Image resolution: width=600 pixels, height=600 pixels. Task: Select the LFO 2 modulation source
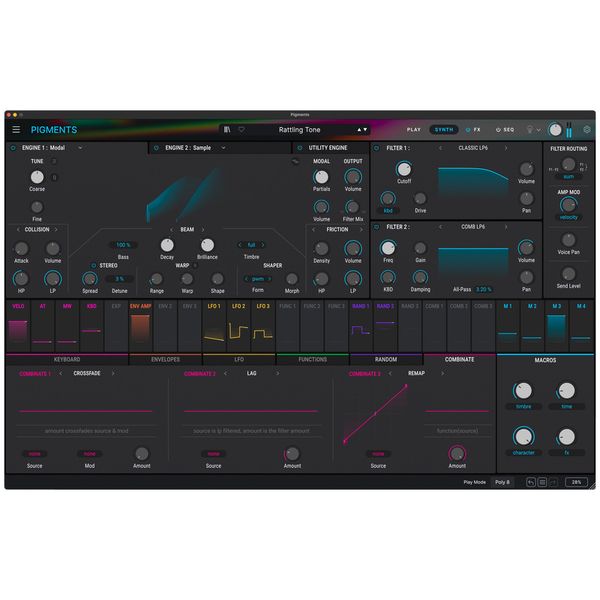tap(238, 306)
